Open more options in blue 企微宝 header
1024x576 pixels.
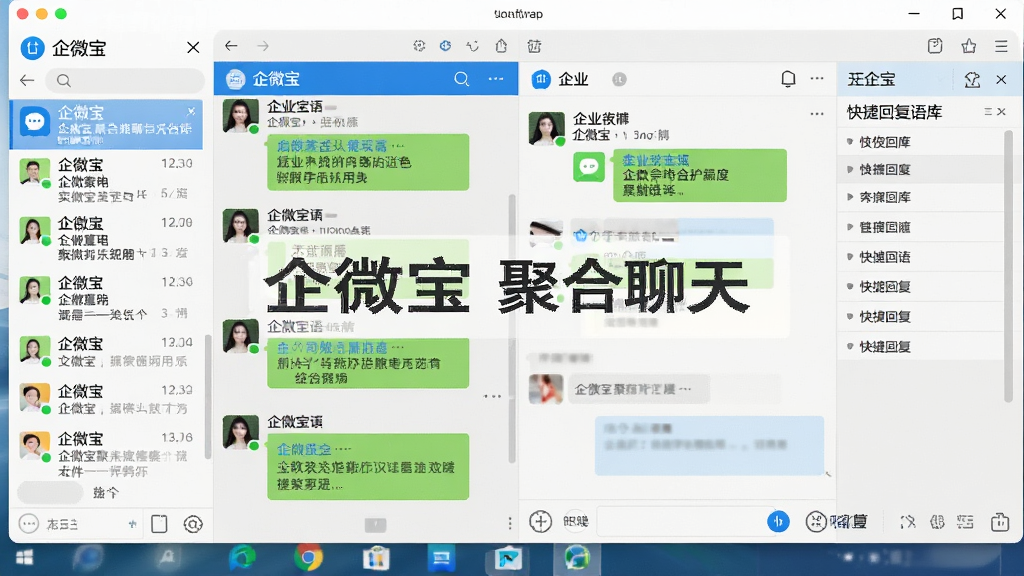point(496,79)
